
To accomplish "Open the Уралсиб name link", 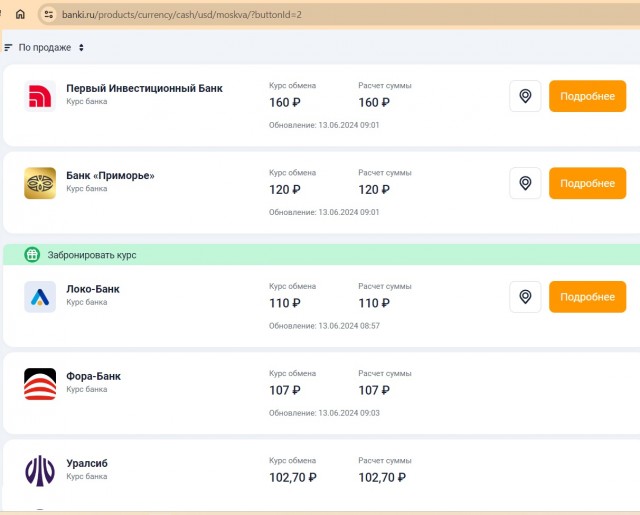I will coord(87,463).
